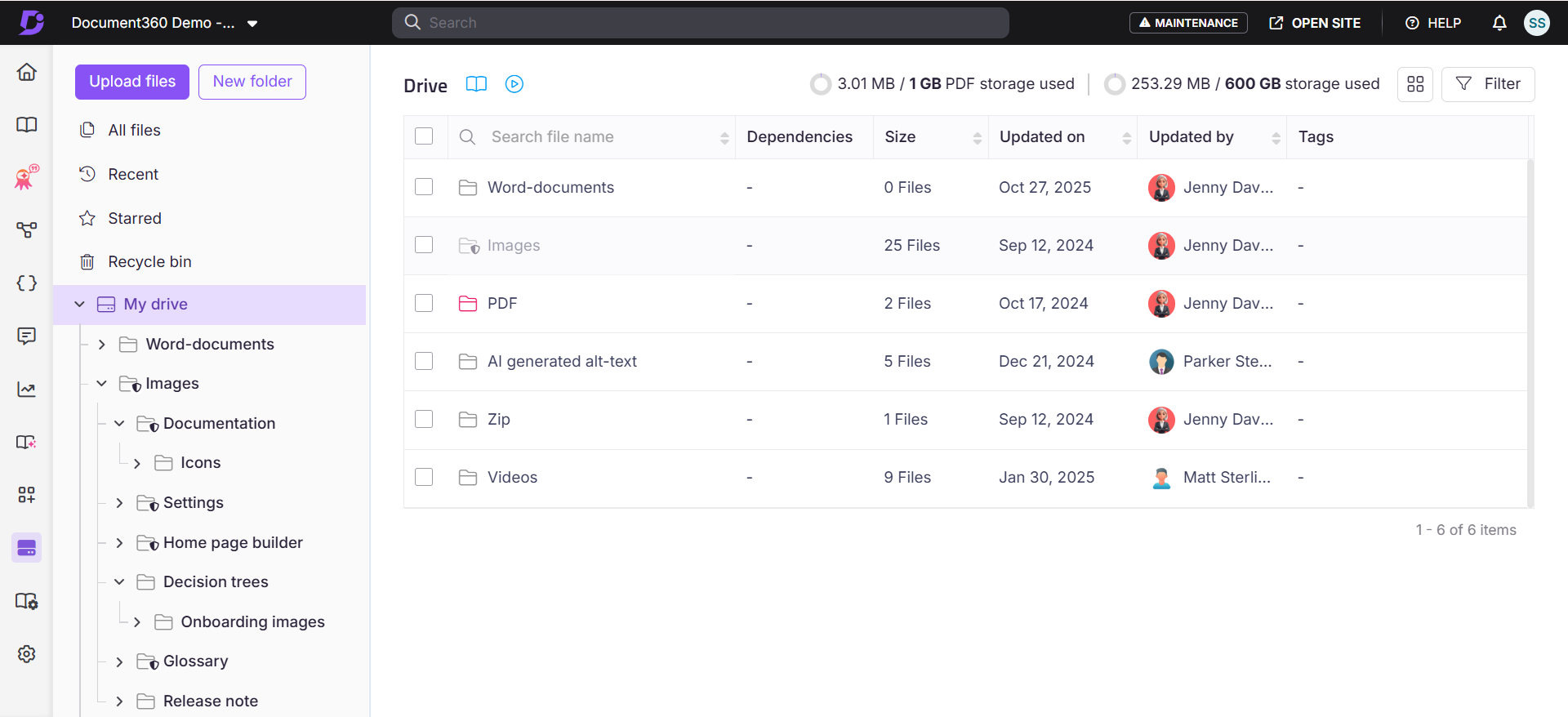Check the Videos row checkbox

424,477
